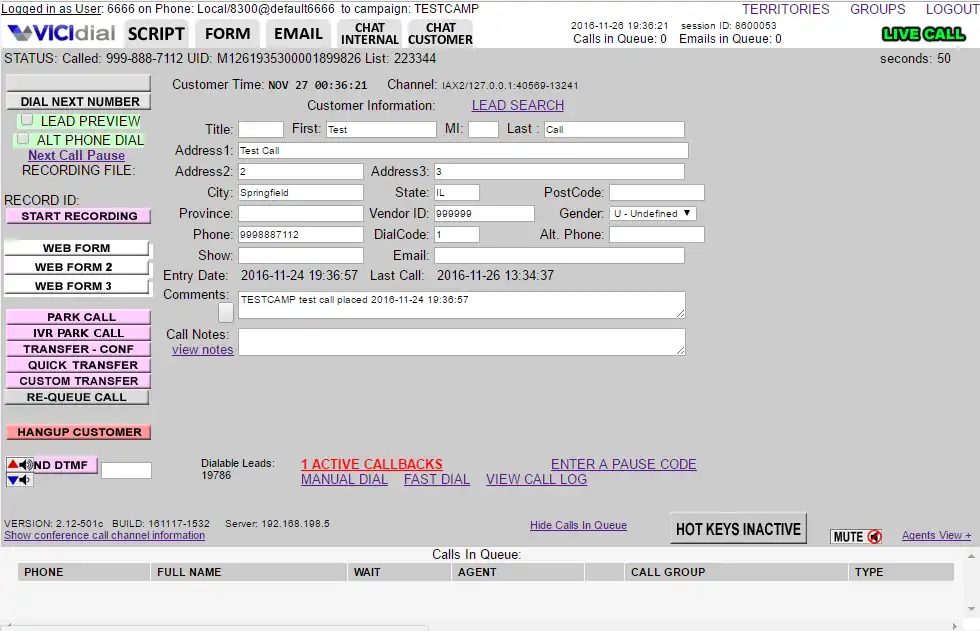The width and height of the screenshot is (980, 631).
Task: Click QUICK TRANSFER button
Action: pyautogui.click(x=79, y=365)
